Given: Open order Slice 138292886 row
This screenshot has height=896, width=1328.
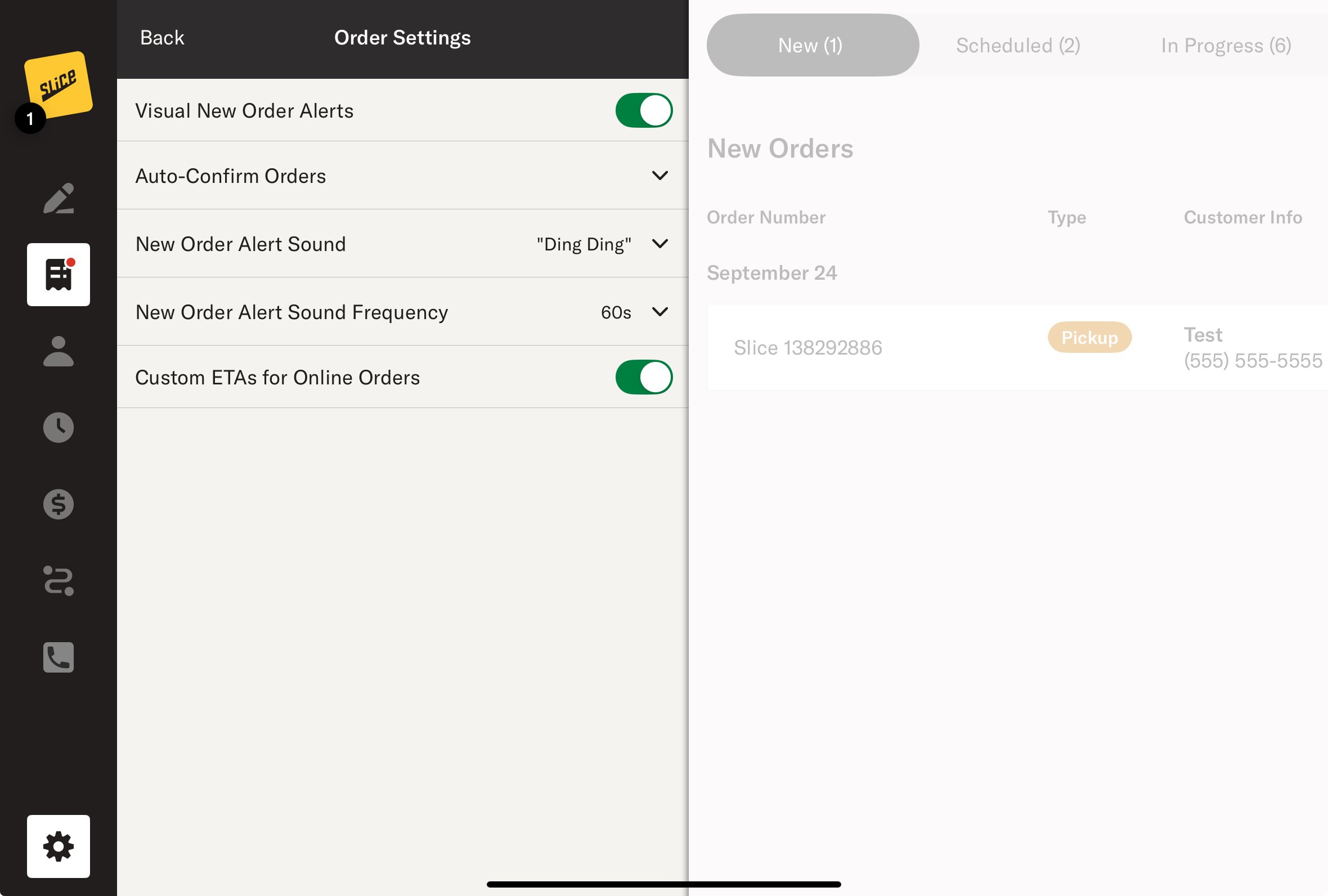Looking at the screenshot, I should tap(807, 347).
